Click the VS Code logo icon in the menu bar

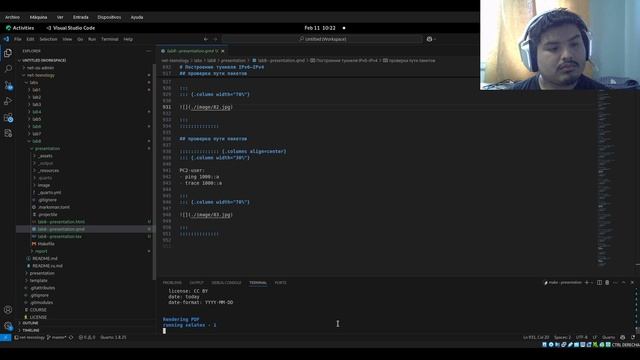[6, 39]
